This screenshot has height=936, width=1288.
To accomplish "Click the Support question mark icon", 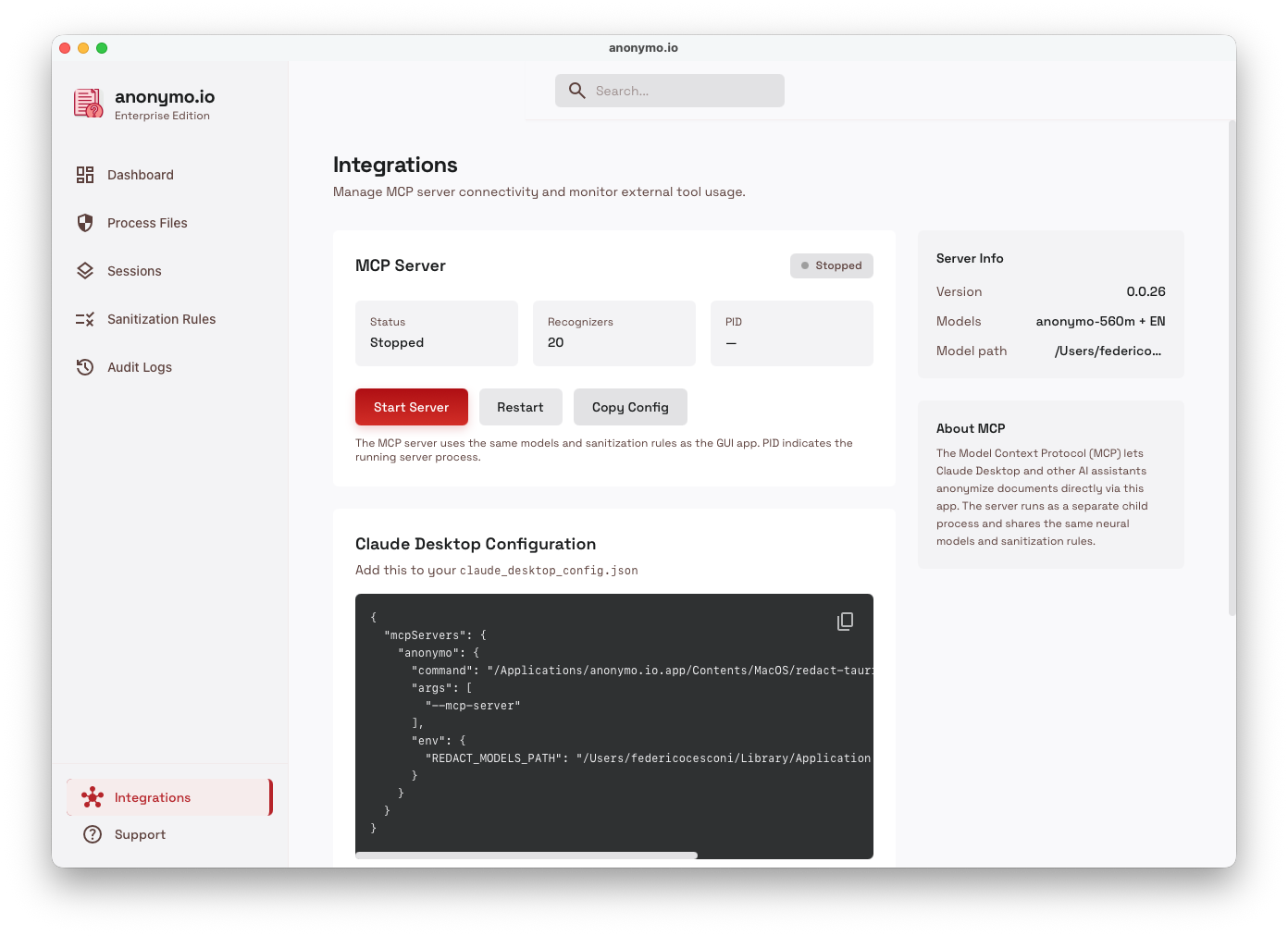I will tap(93, 834).
